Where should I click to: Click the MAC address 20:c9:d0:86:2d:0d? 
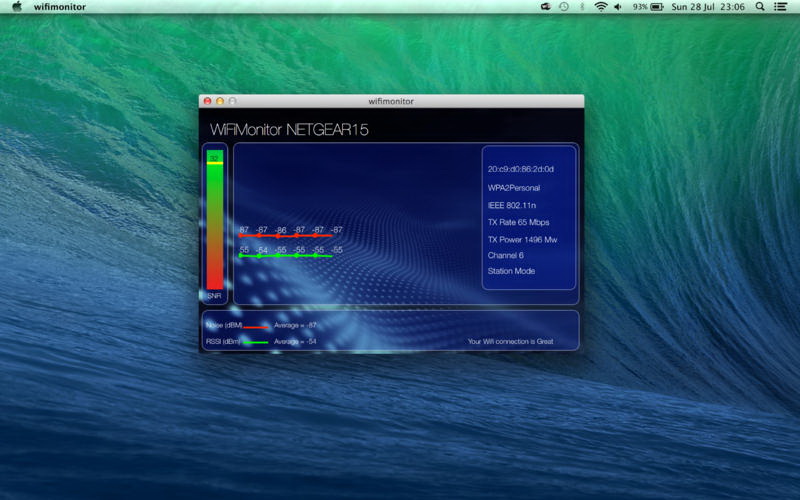[x=521, y=169]
